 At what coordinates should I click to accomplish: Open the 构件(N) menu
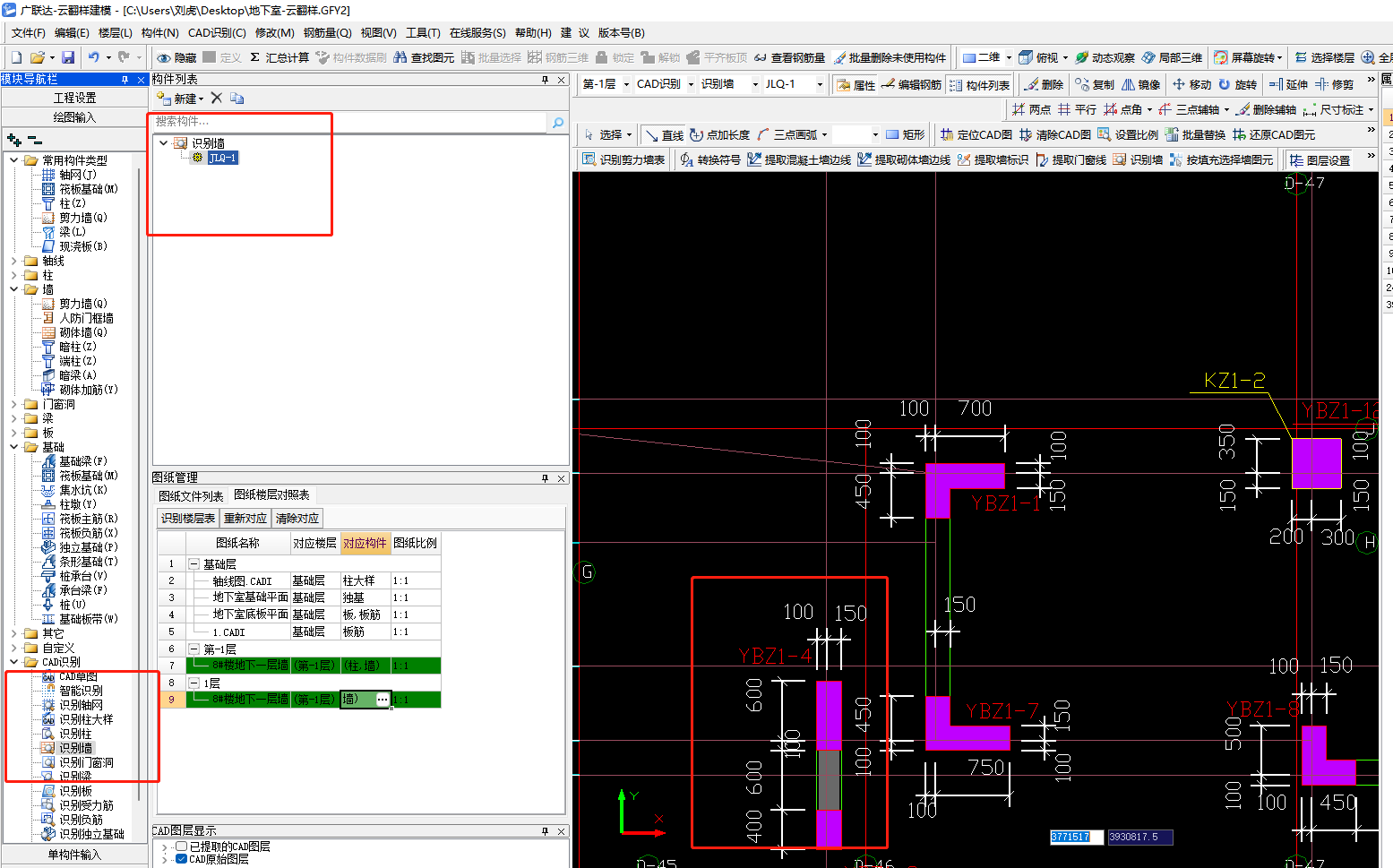tap(159, 32)
